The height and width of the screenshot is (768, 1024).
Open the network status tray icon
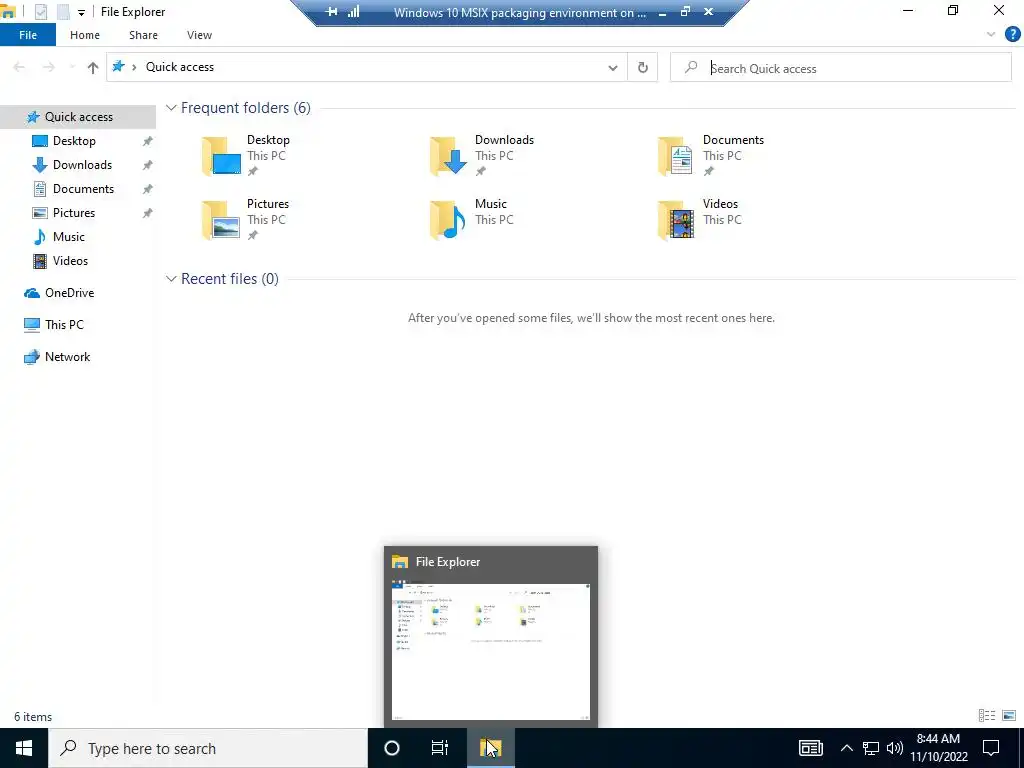click(x=871, y=748)
